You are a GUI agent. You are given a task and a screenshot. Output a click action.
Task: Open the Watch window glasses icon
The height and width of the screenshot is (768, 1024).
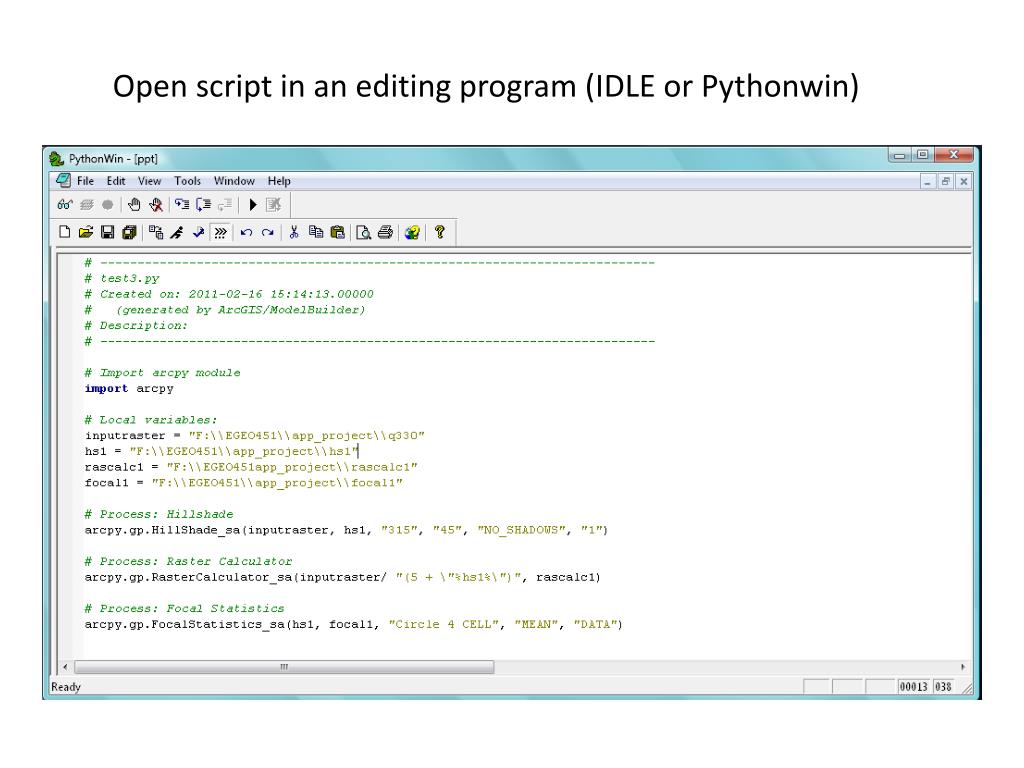pos(65,205)
